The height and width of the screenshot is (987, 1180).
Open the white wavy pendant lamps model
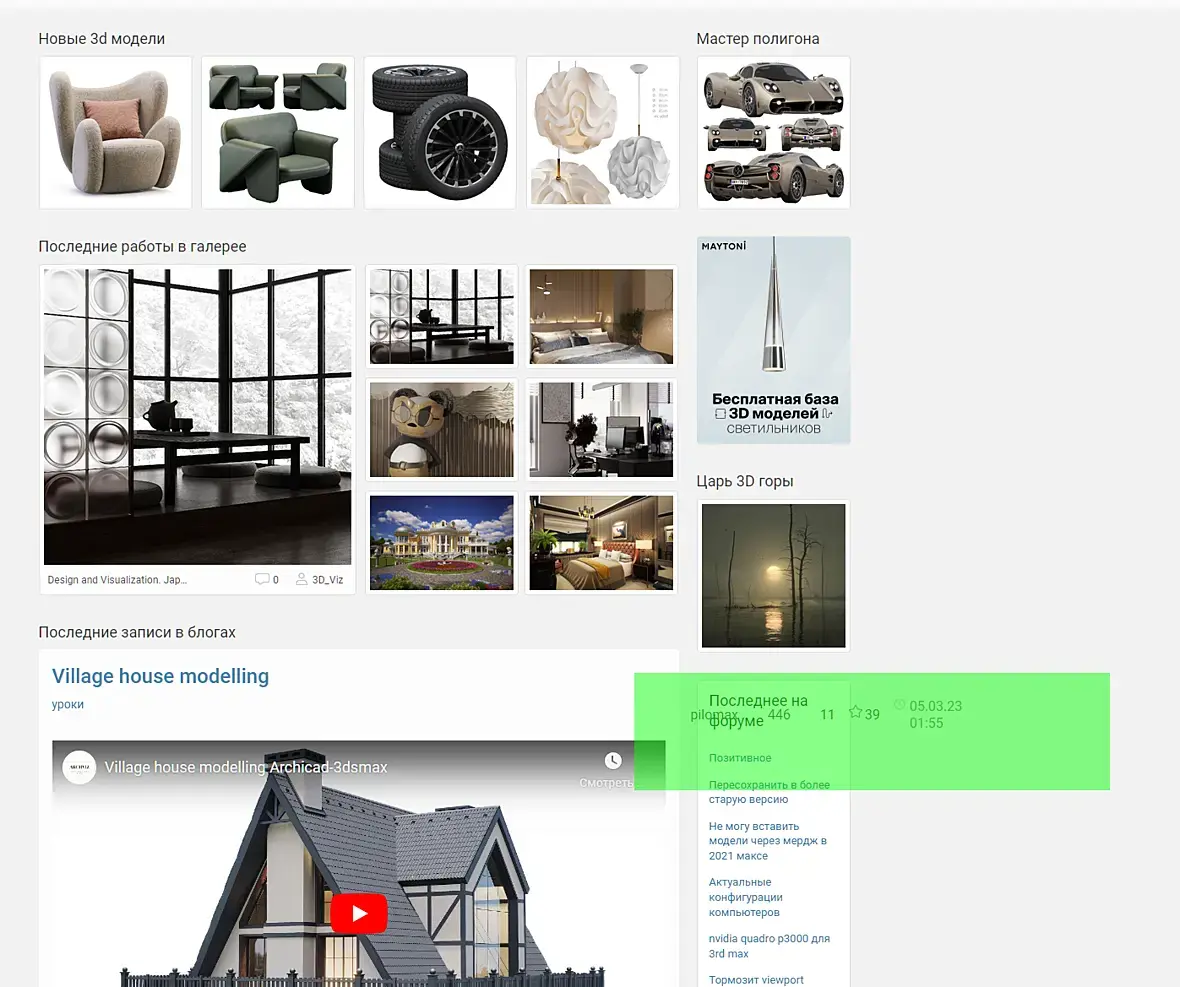pyautogui.click(x=603, y=132)
